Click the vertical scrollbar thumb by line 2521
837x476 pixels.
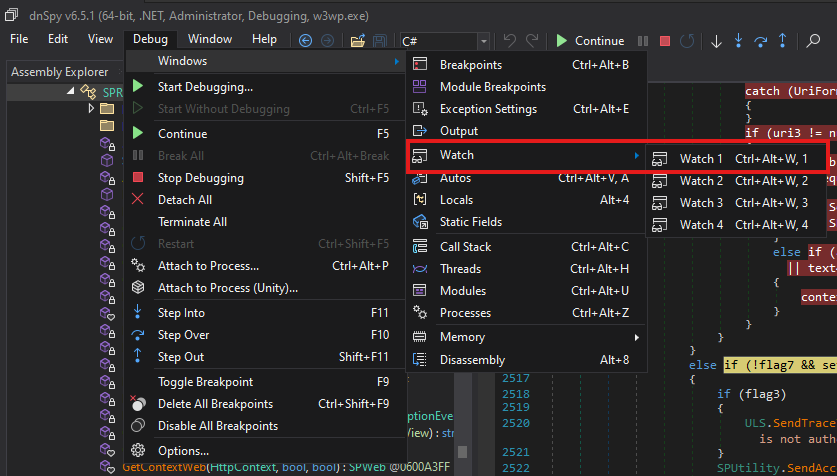pyautogui.click(x=462, y=452)
